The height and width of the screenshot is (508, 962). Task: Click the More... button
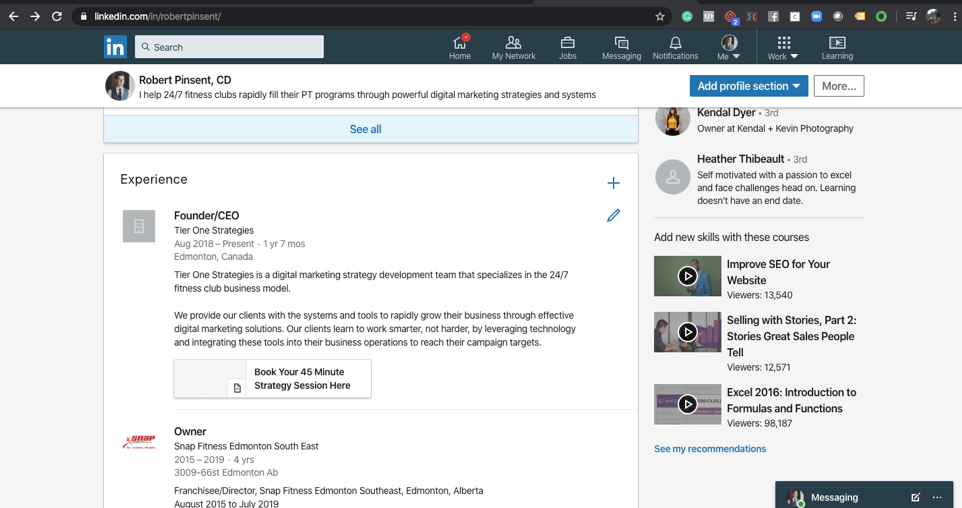point(838,86)
